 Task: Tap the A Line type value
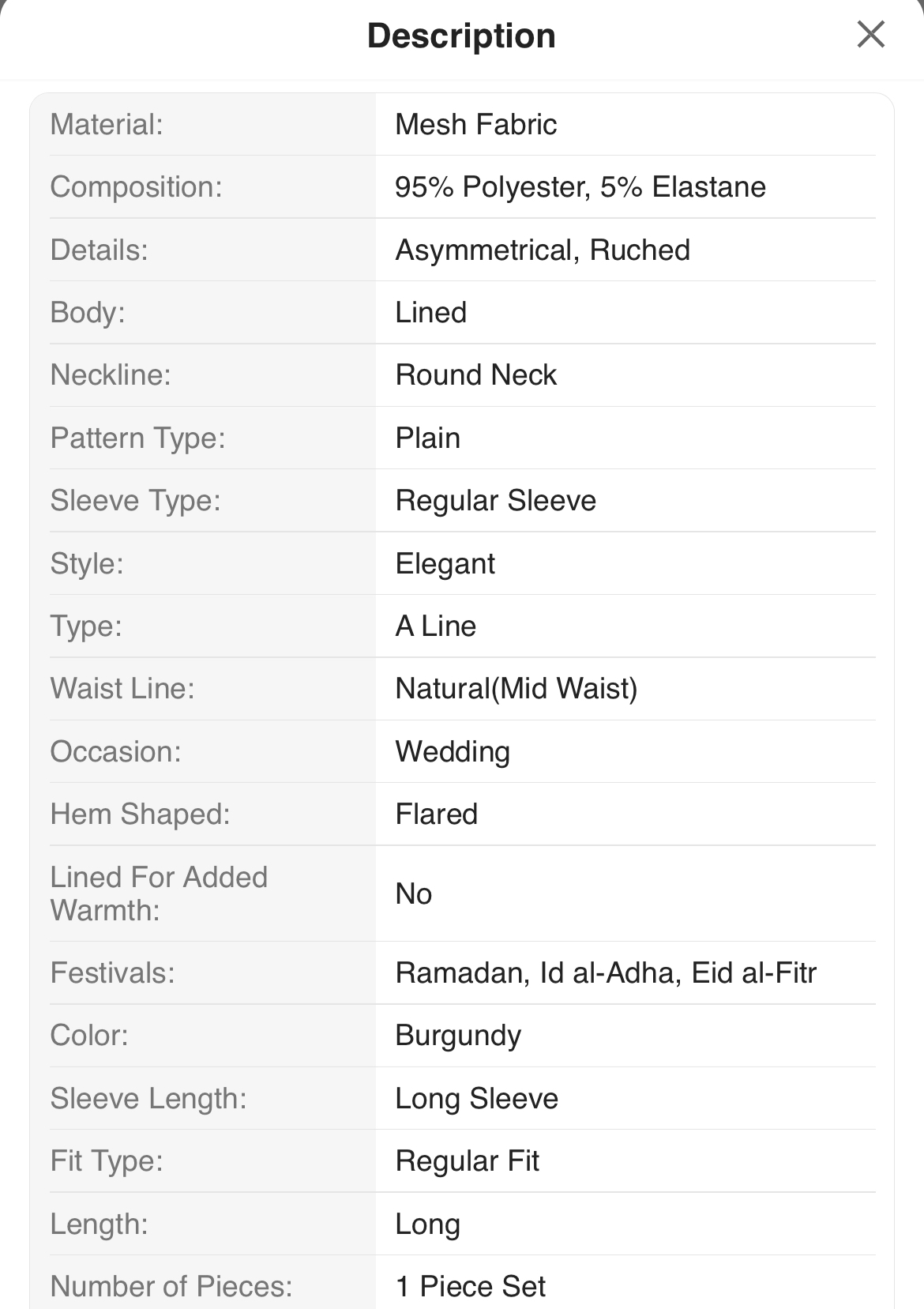pos(435,626)
